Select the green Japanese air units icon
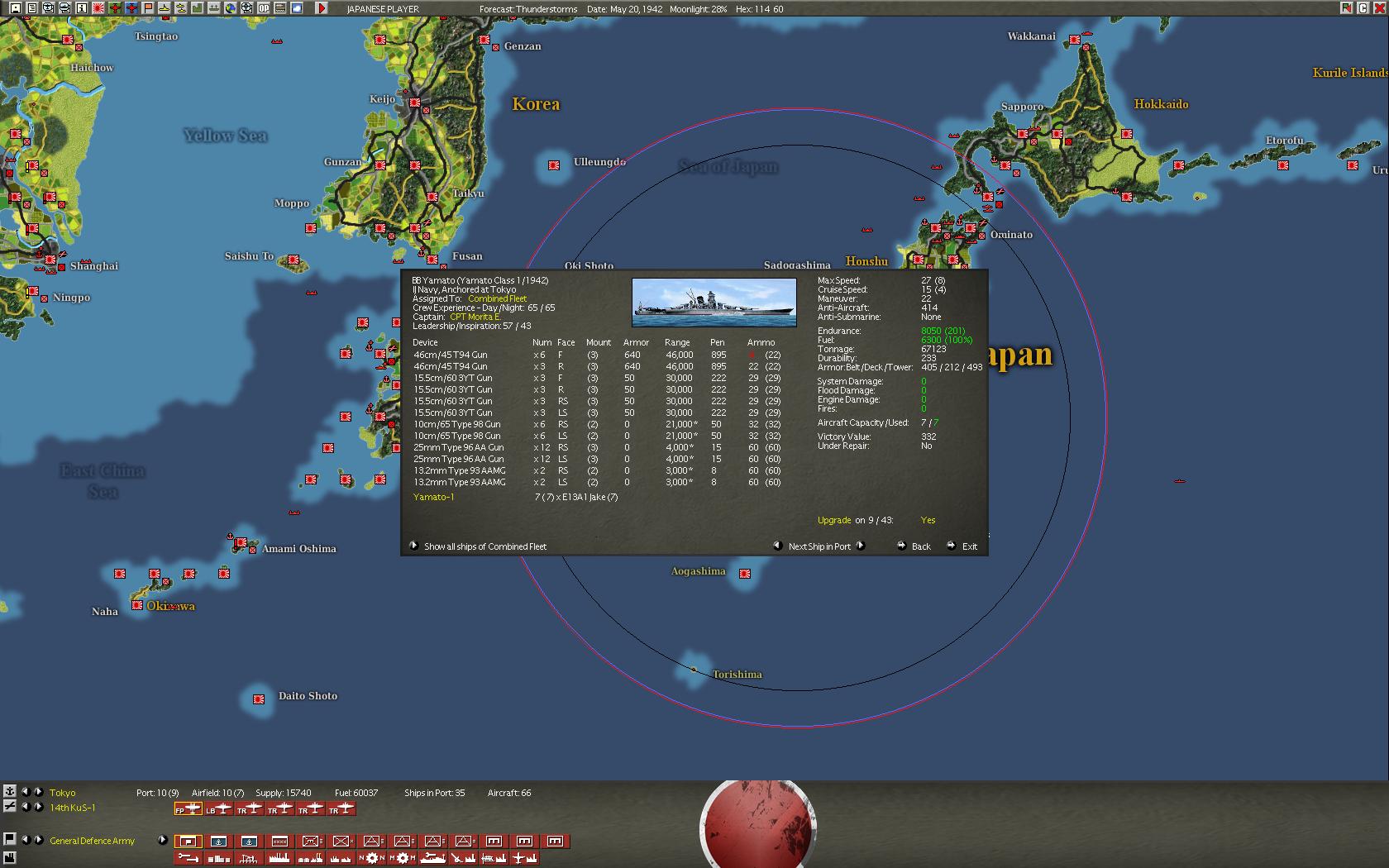This screenshot has width=1389, height=868. 115,9
